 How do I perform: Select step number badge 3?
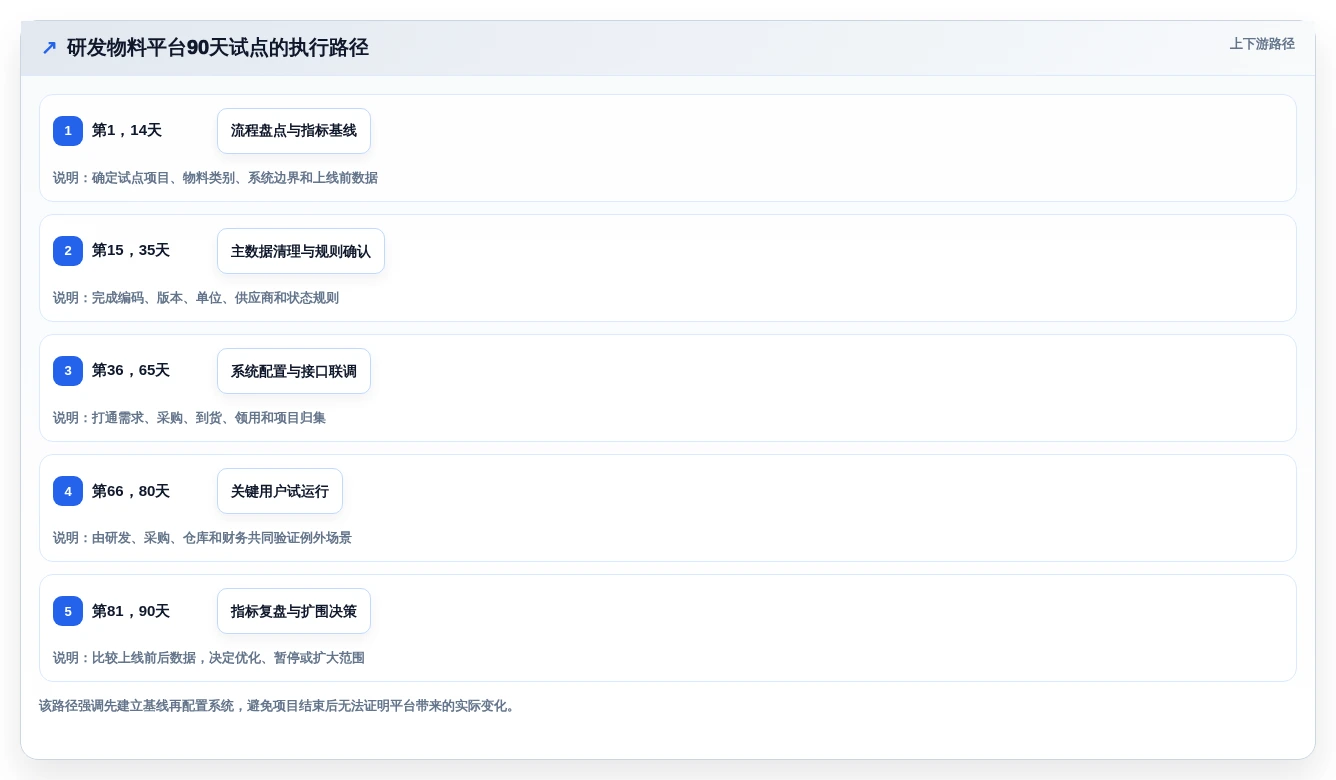(68, 371)
